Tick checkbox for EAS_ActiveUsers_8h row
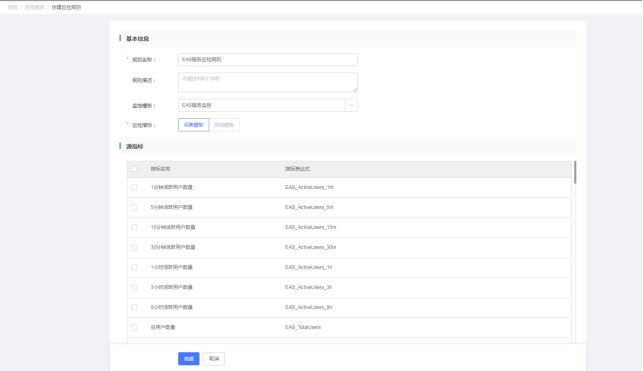This screenshot has width=643, height=371. click(134, 307)
